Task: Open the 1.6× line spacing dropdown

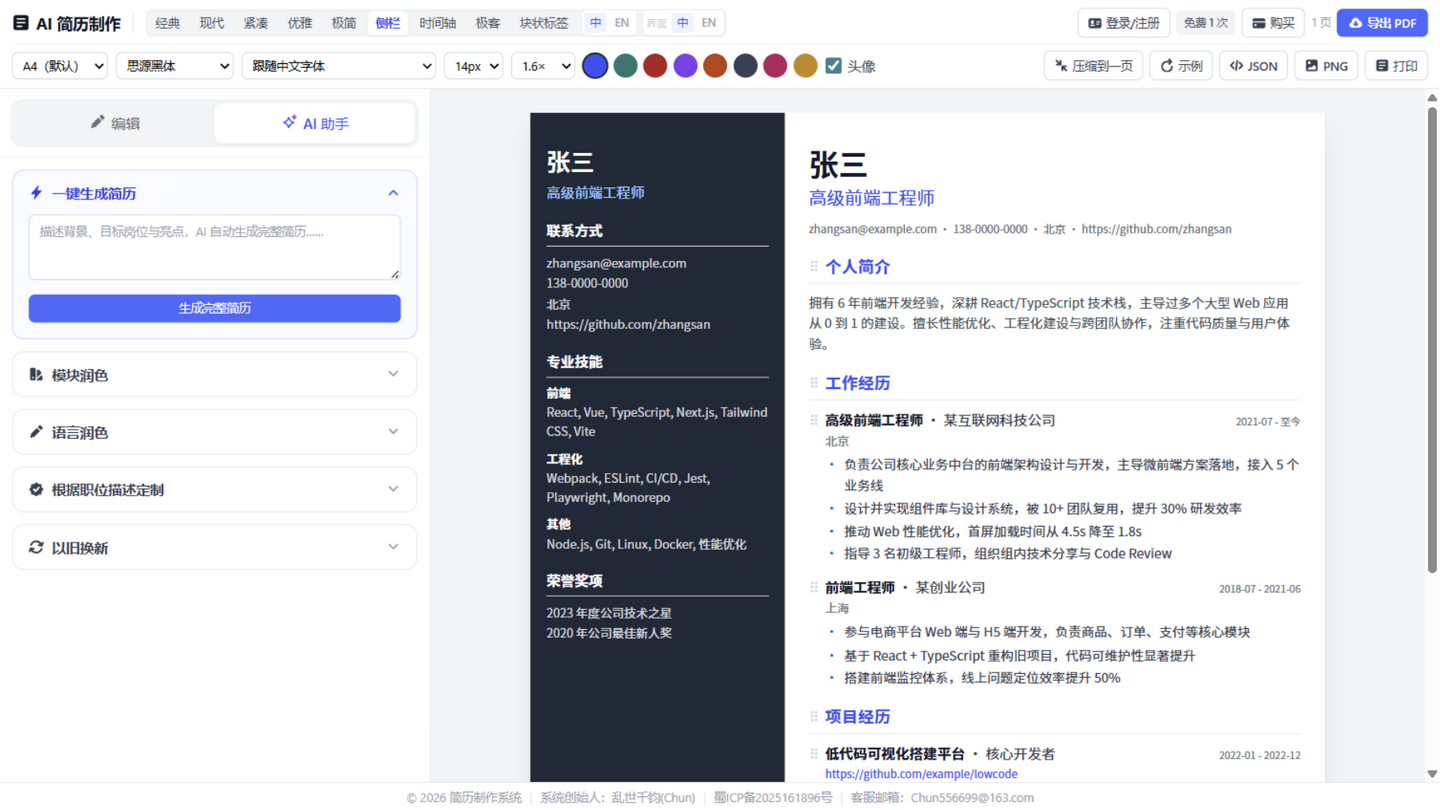Action: (x=543, y=66)
